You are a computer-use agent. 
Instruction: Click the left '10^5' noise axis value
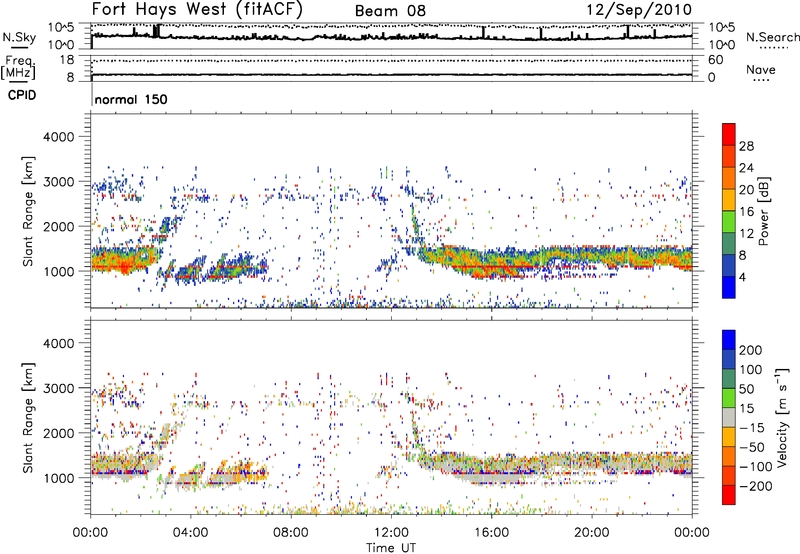[x=61, y=28]
